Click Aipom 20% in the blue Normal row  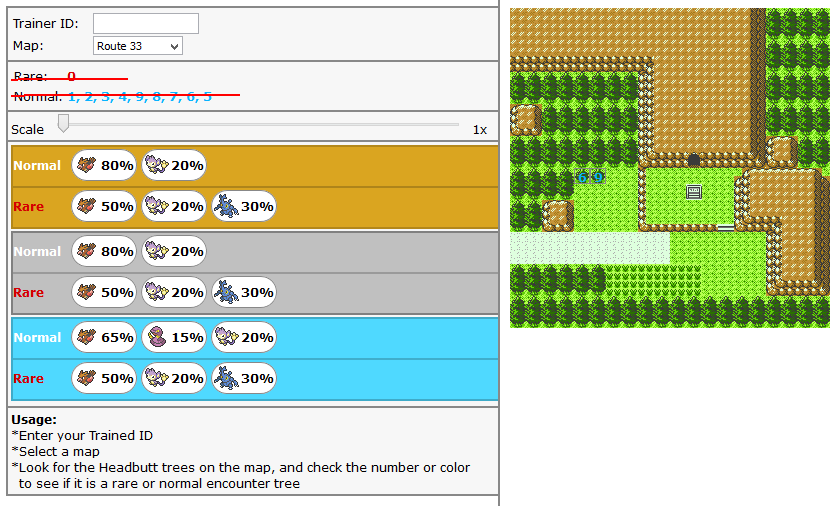coord(243,338)
